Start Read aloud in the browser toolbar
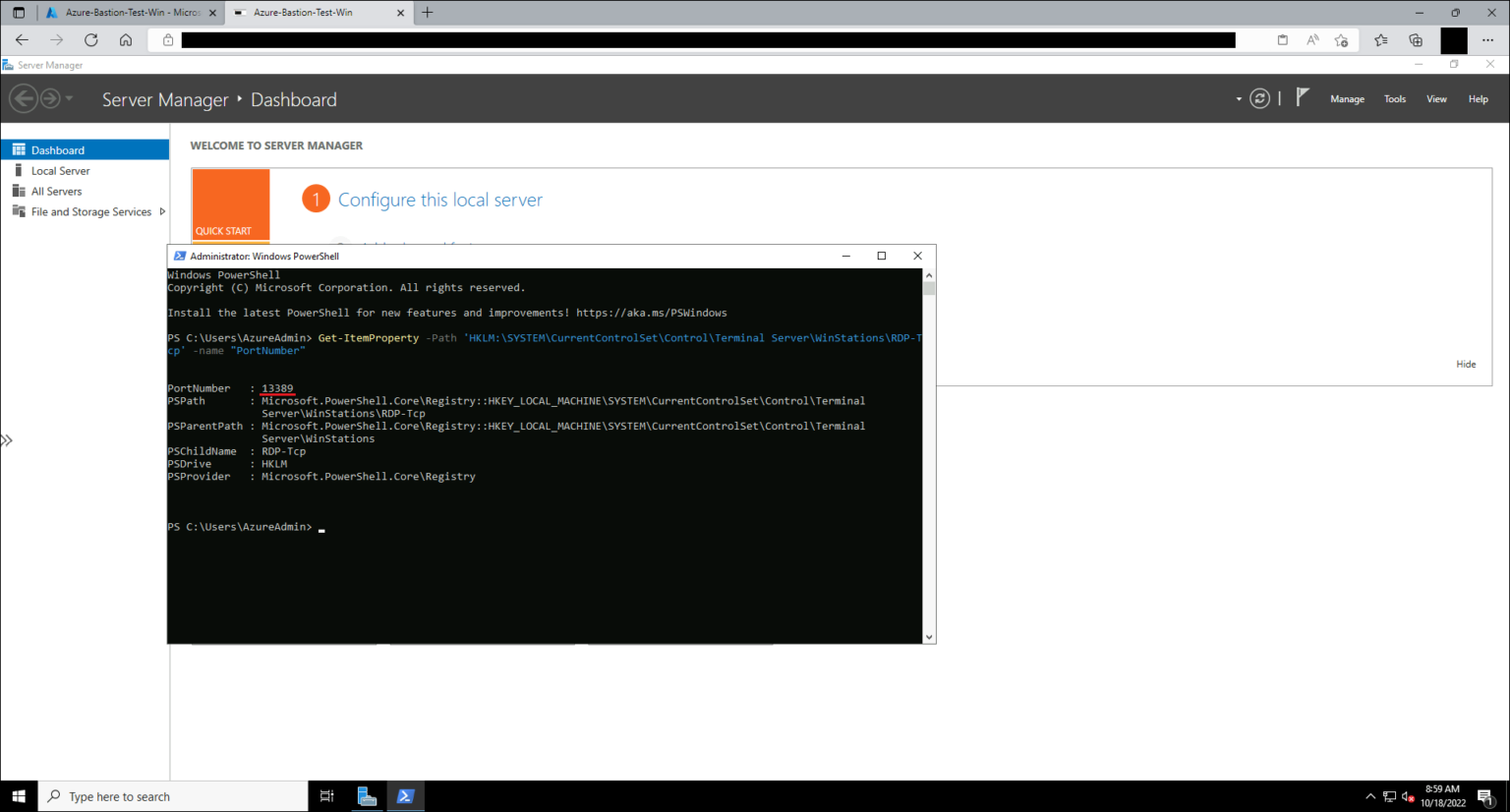1510x812 pixels. pyautogui.click(x=1312, y=39)
